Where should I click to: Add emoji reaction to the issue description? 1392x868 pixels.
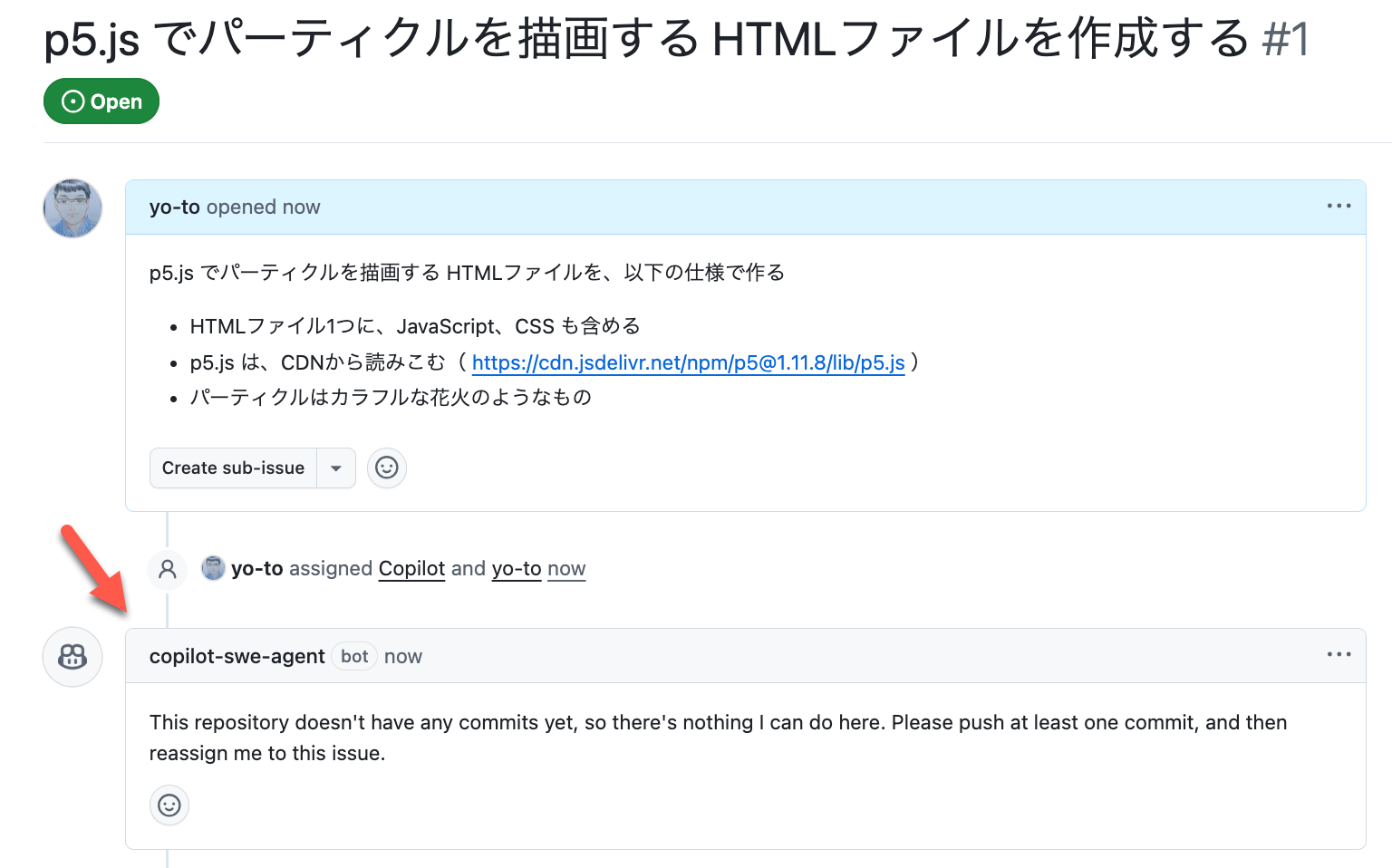point(387,468)
